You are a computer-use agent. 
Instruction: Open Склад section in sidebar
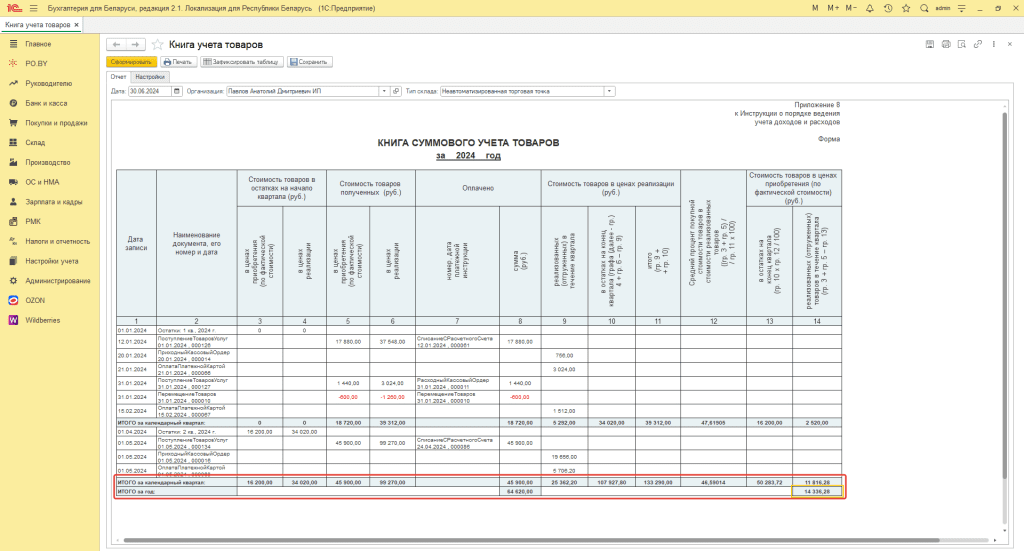(35, 142)
